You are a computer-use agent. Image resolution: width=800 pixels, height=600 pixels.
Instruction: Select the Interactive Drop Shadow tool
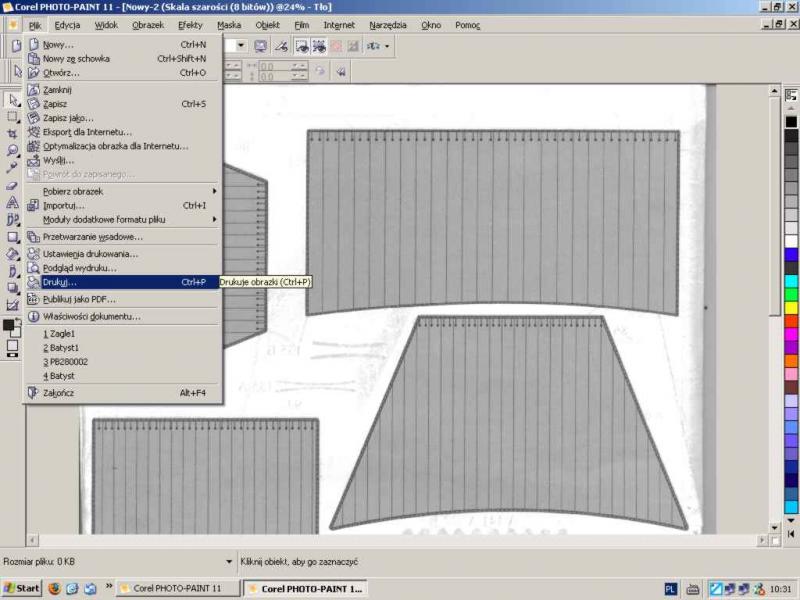(12, 288)
